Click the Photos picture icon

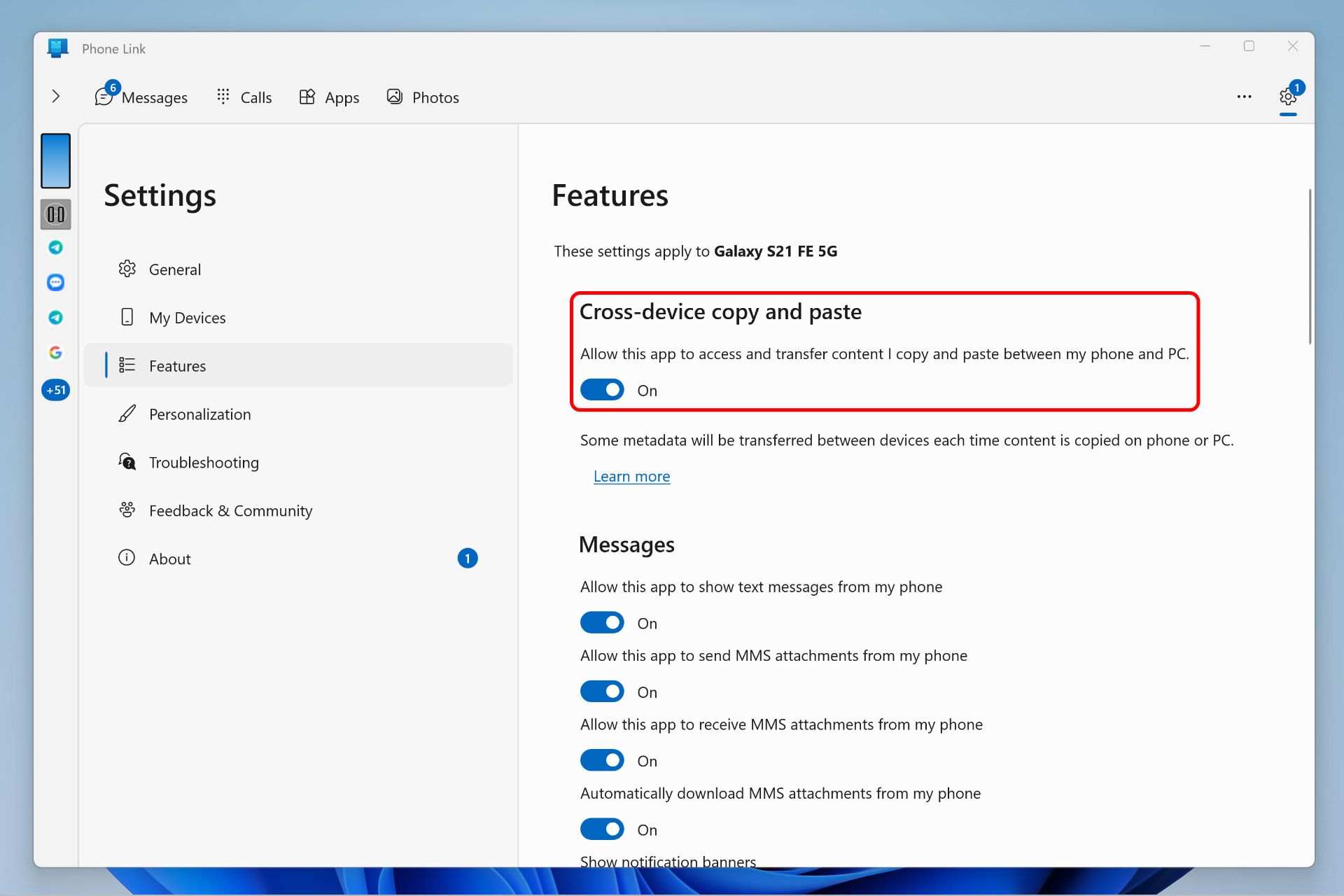(395, 97)
